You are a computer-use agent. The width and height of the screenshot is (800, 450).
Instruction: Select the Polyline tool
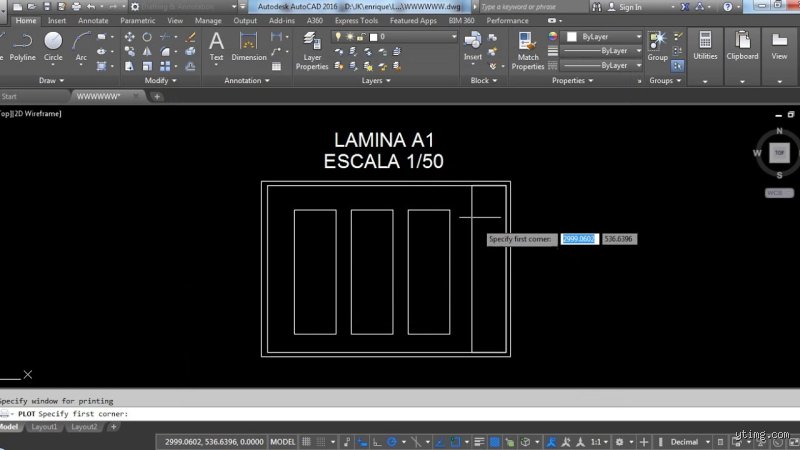tap(22, 47)
